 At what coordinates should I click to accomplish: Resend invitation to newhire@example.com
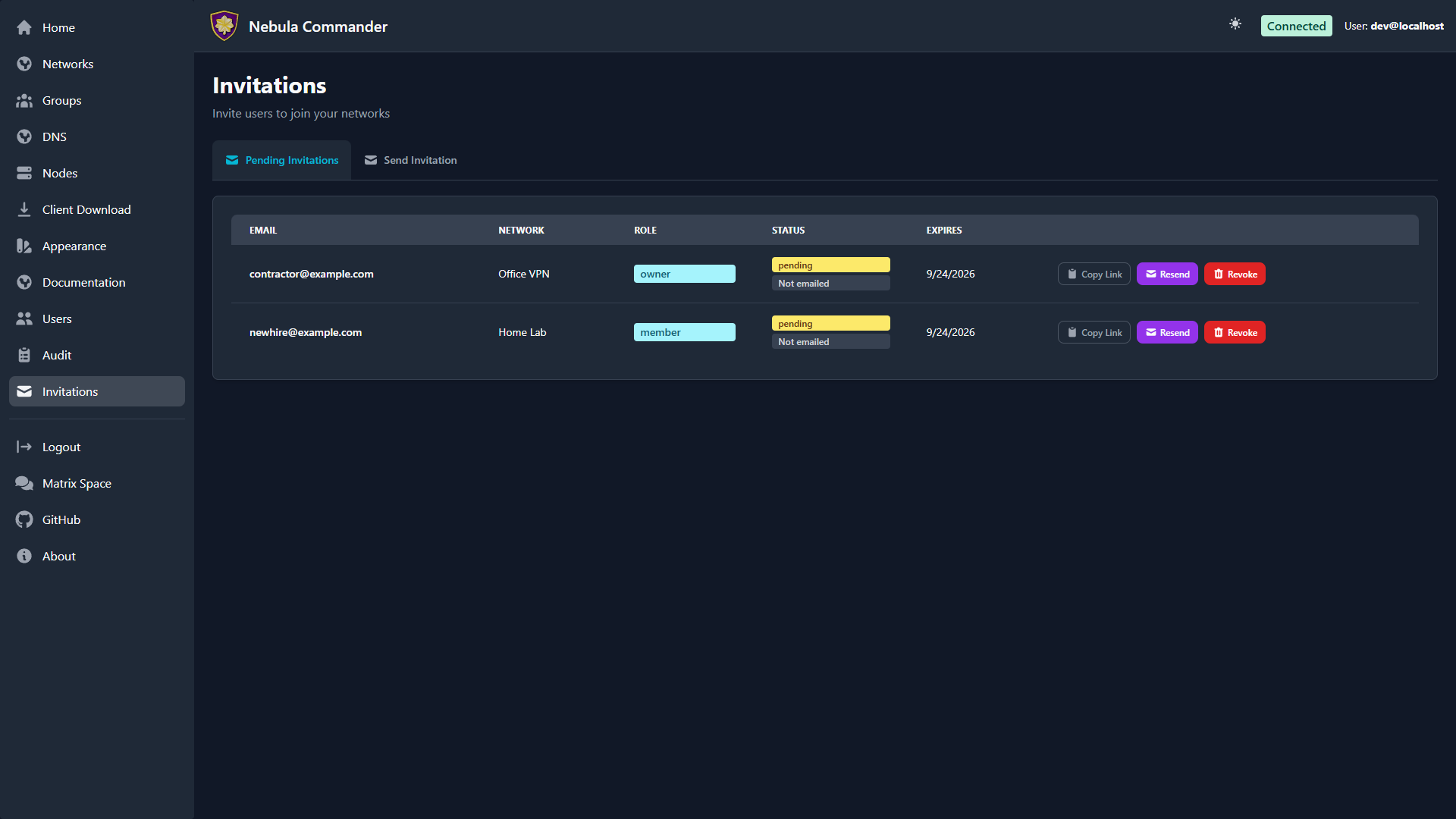(1167, 332)
